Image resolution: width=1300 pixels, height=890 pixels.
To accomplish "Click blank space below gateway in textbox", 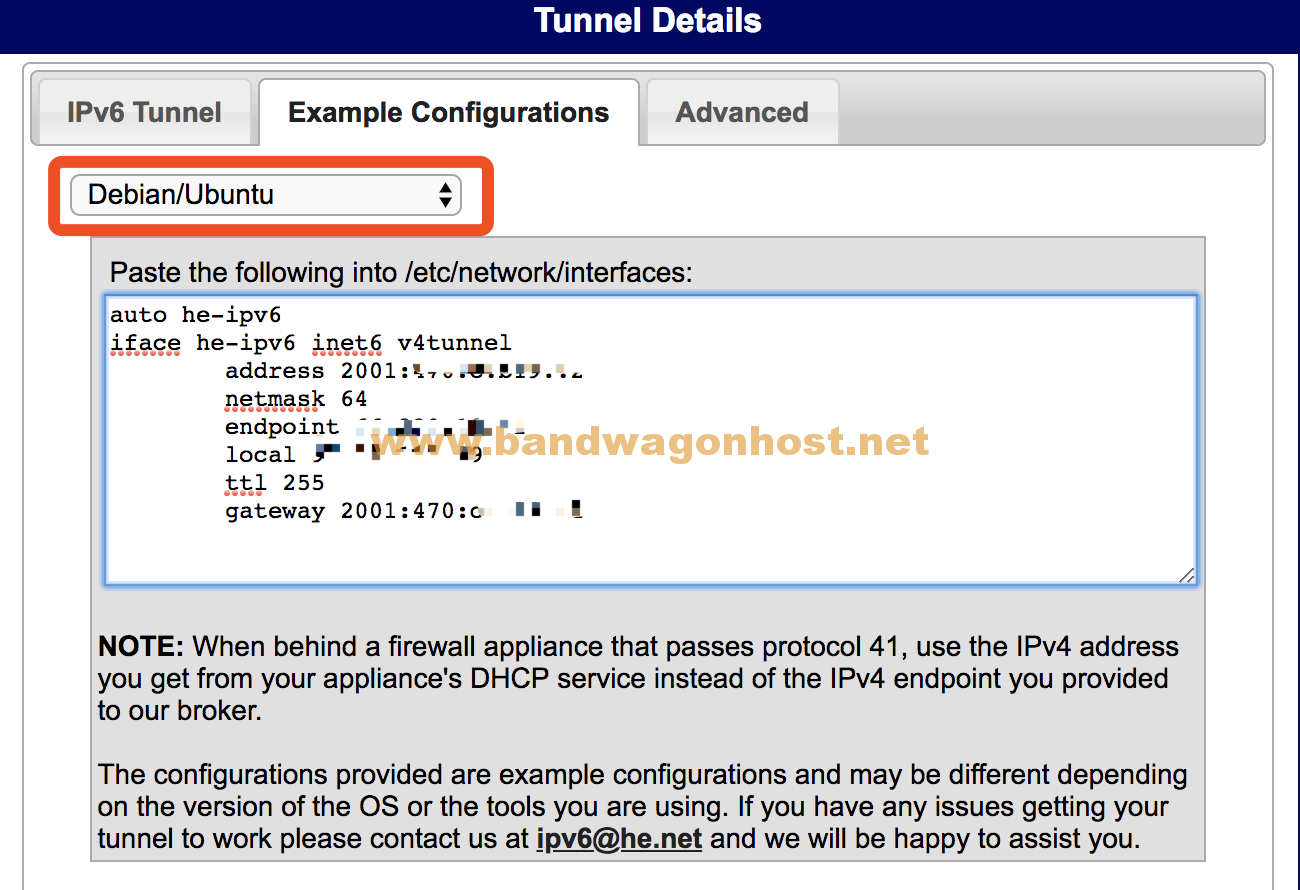I will [650, 550].
